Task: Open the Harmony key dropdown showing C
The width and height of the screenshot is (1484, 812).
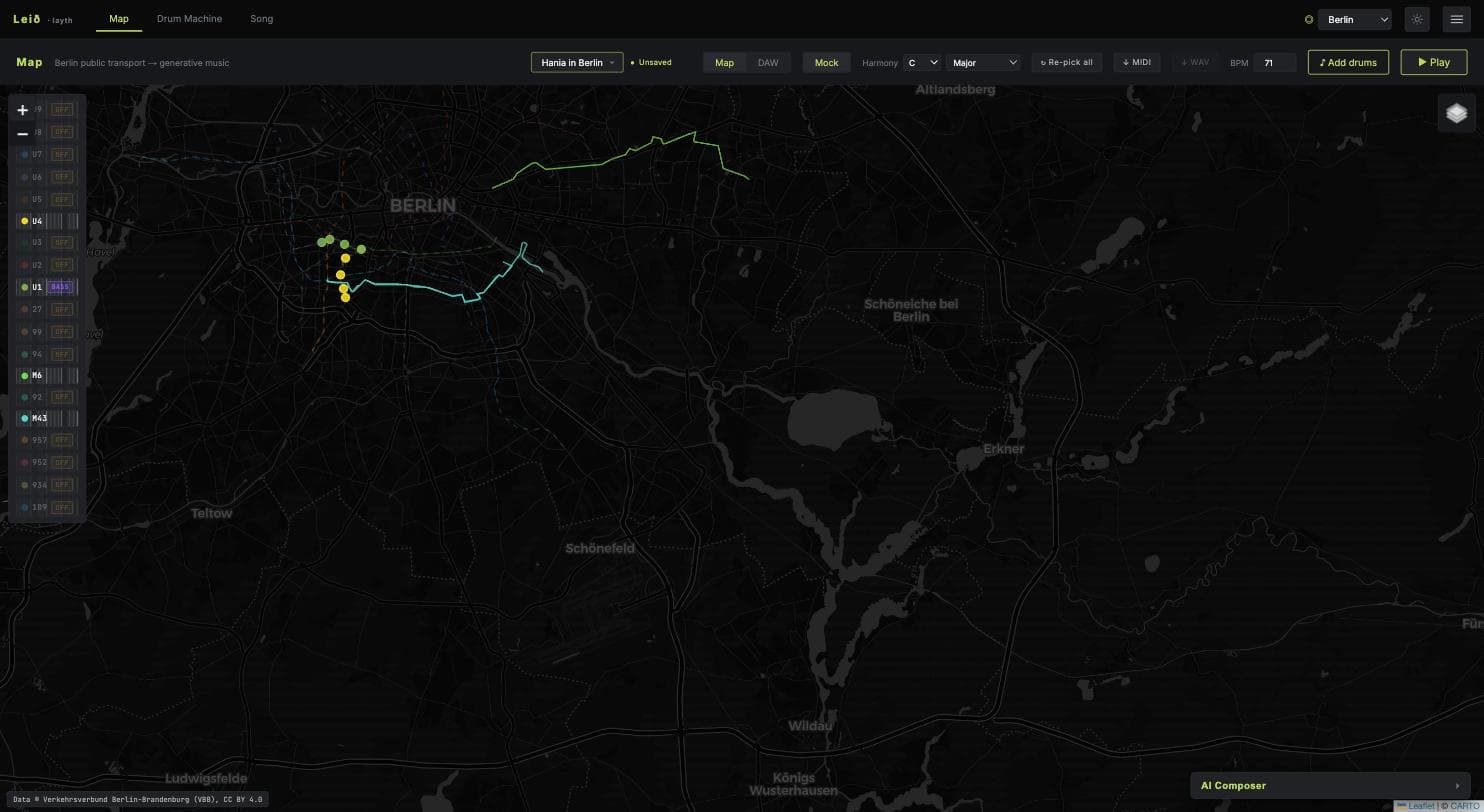Action: 921,62
